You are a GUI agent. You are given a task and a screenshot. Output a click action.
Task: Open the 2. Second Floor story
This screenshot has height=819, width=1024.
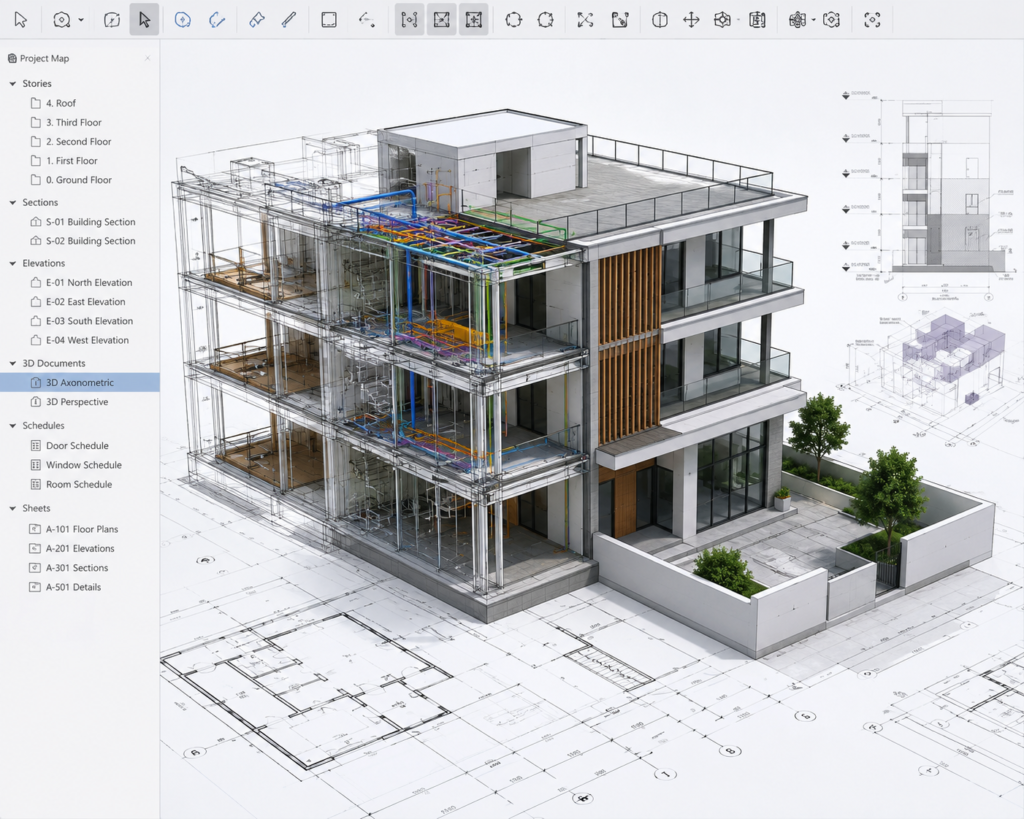click(x=80, y=141)
